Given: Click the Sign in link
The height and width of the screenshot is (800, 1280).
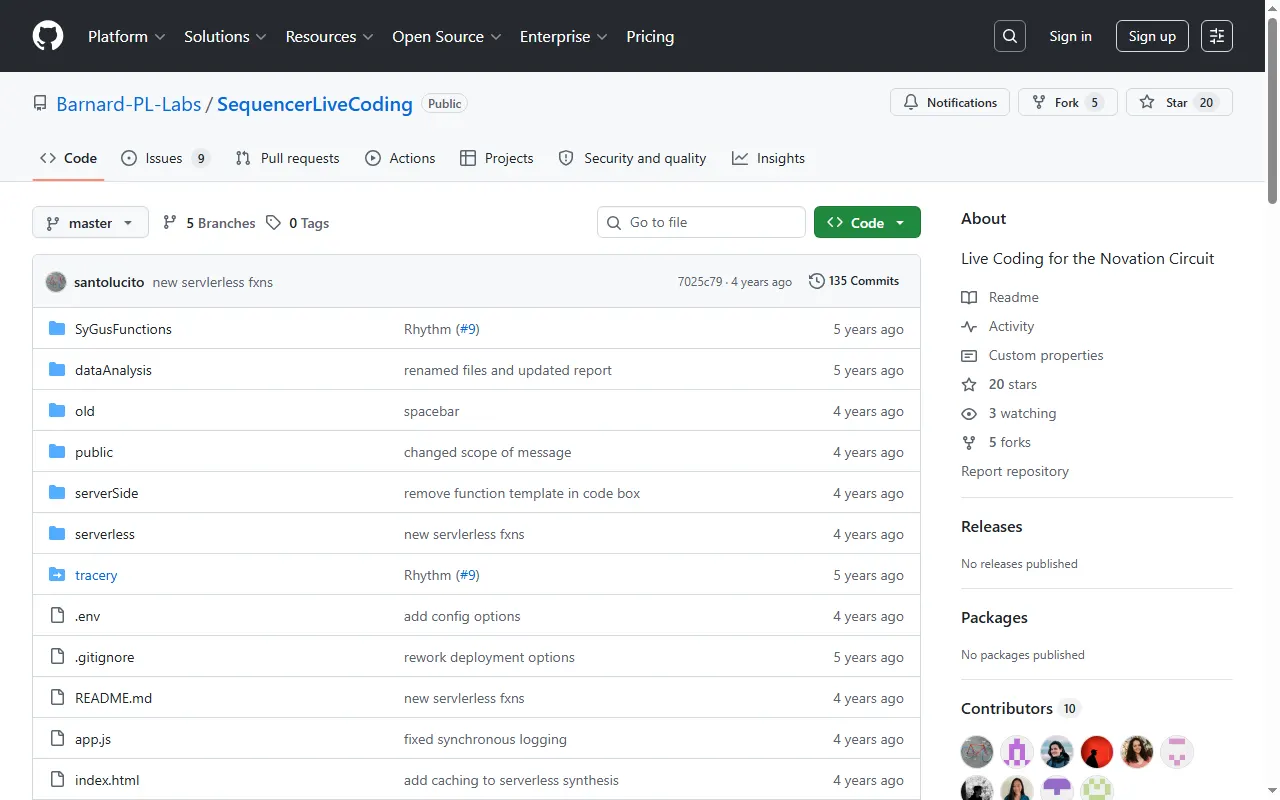Looking at the screenshot, I should point(1070,36).
